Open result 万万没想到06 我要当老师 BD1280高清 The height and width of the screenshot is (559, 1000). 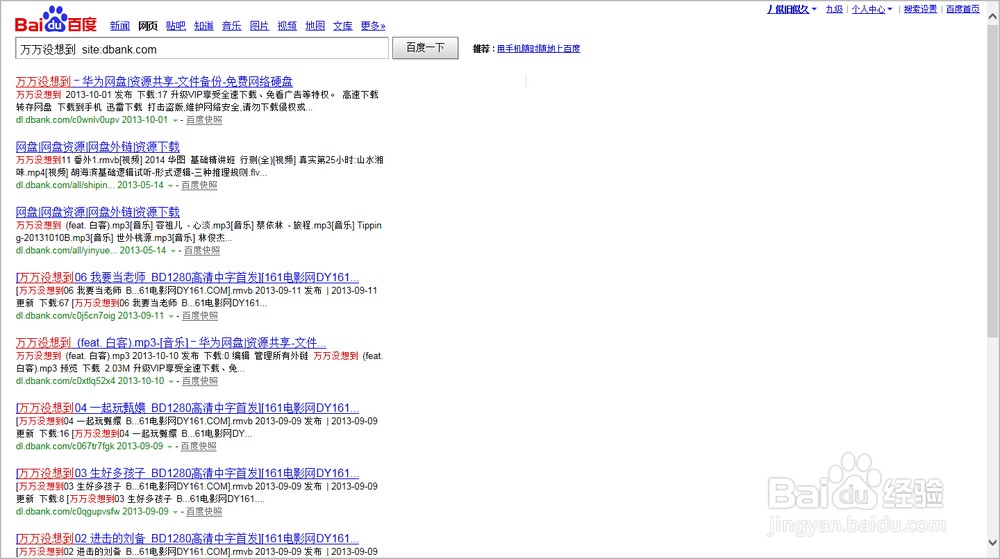tap(188, 277)
